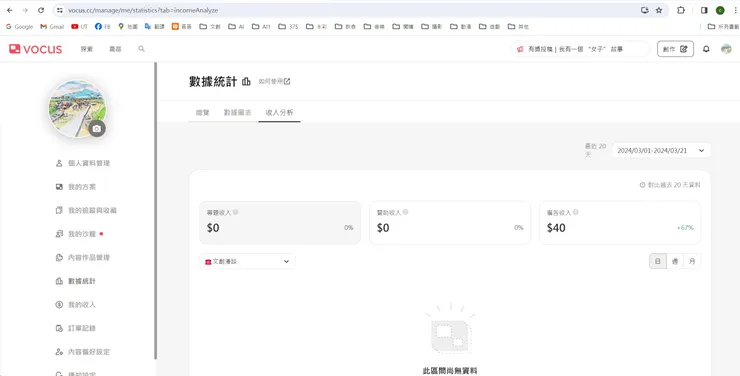Expand the 375 bookmark folder
Screen dimensions: 740x376
point(288,27)
